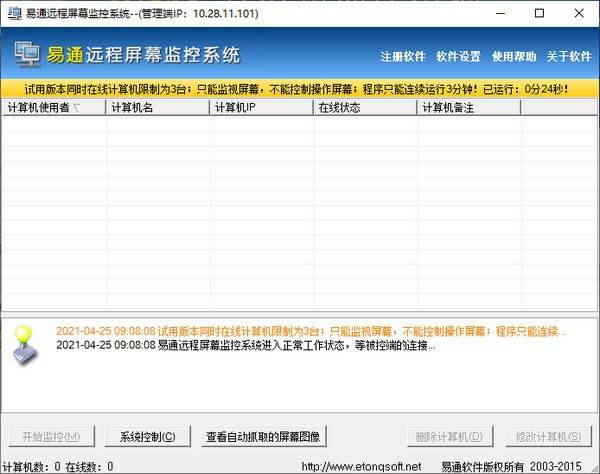Viewport: 600px width, 474px height.
Task: Sort by 计算机名 column header
Action: [158, 108]
